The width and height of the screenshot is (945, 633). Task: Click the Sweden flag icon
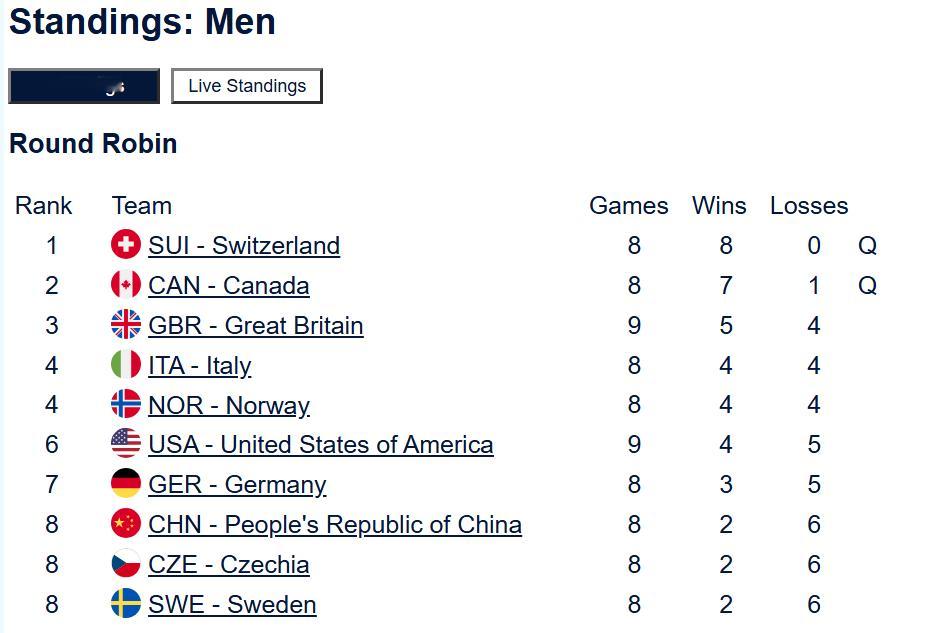(126, 604)
